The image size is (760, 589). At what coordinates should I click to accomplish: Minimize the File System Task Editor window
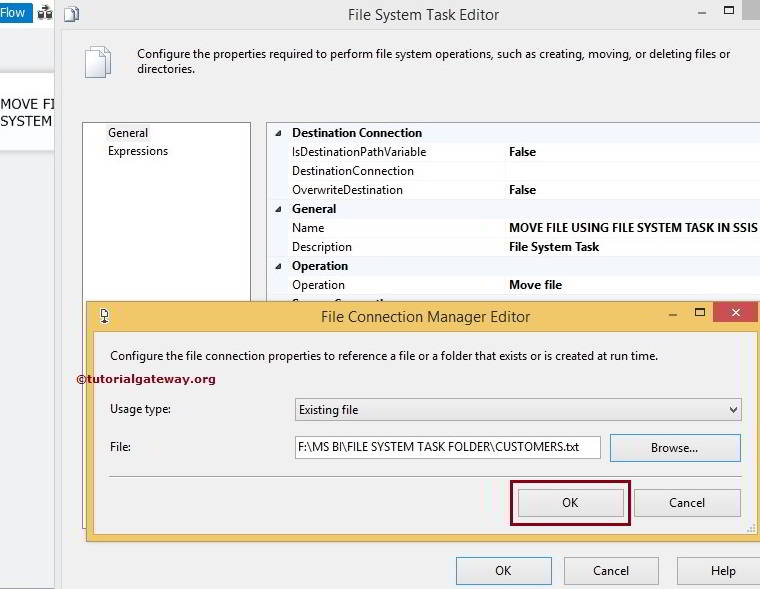(701, 13)
